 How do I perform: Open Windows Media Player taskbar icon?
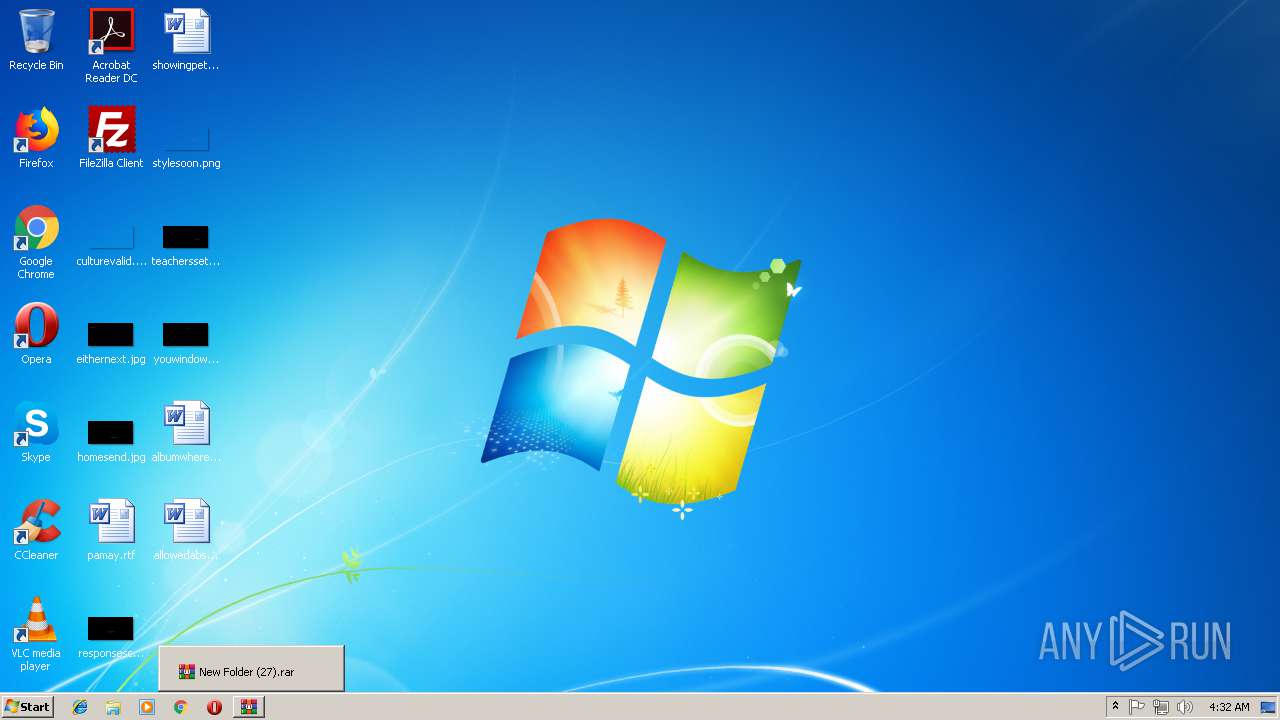(147, 707)
